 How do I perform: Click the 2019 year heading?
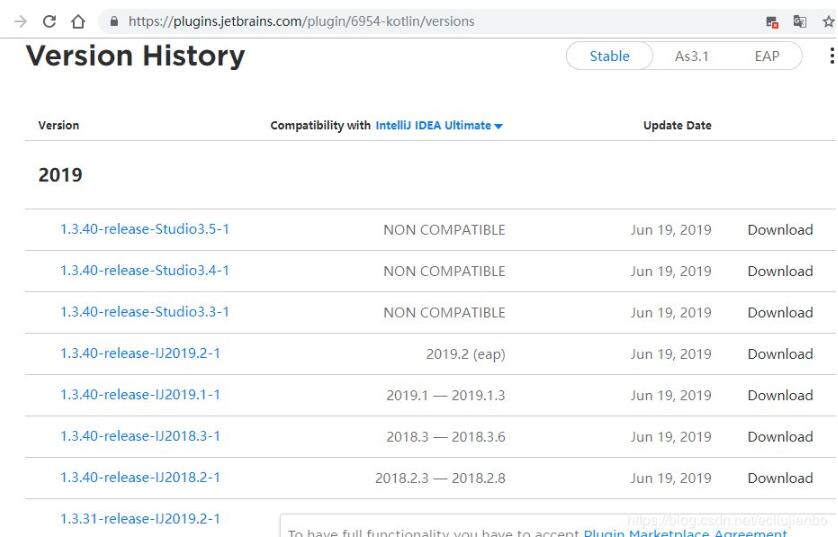[x=60, y=175]
